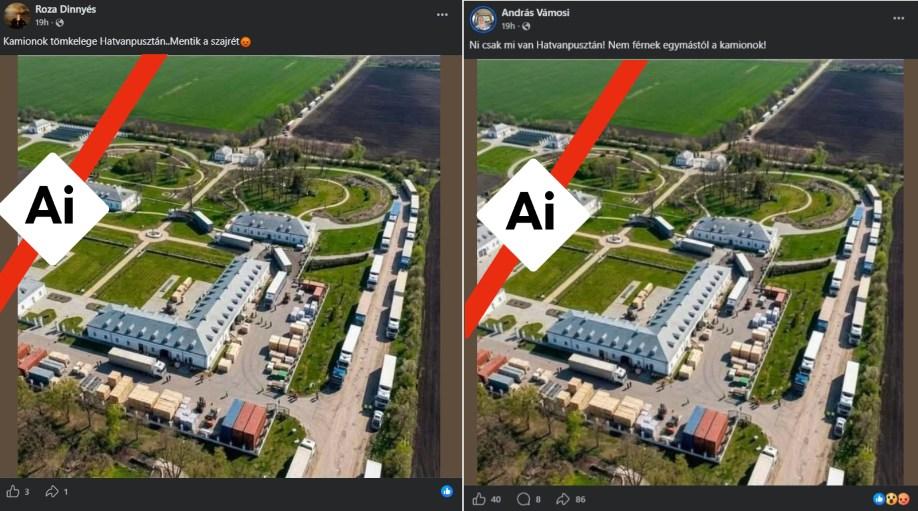The width and height of the screenshot is (918, 511).
Task: Click public globe icon on Roza's post
Action: point(60,23)
